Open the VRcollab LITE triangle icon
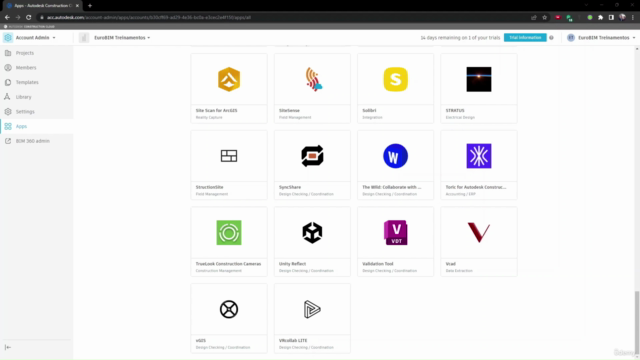The image size is (640, 360). coord(312,309)
